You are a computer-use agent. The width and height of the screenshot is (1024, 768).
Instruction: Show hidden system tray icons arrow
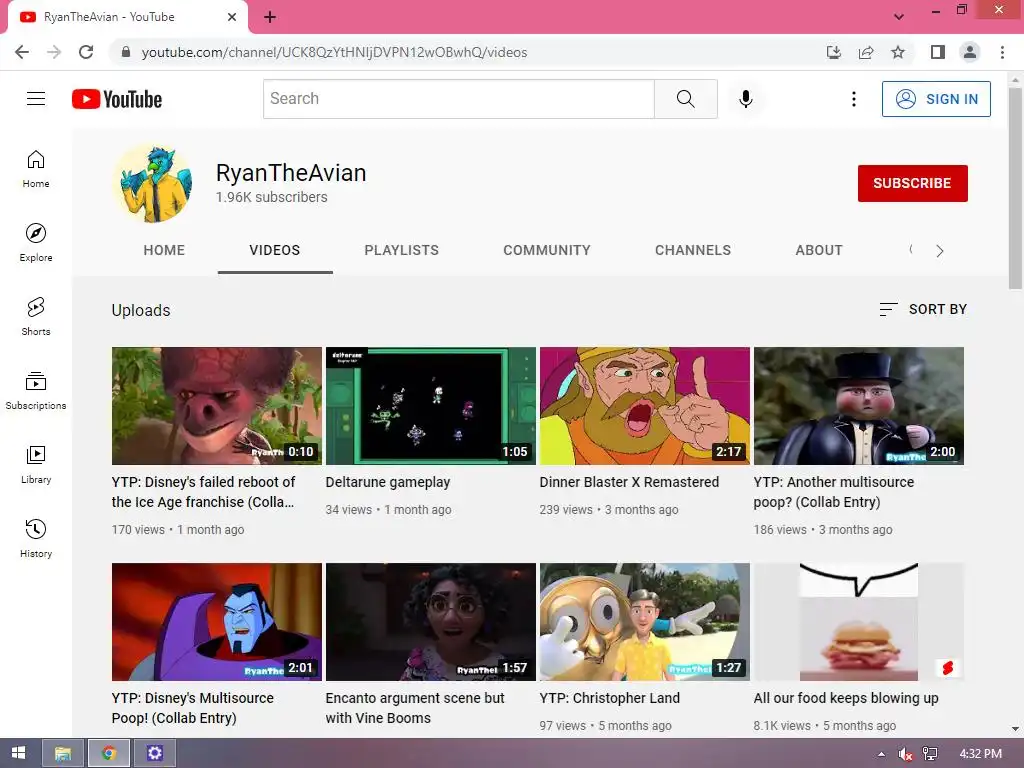coord(882,754)
